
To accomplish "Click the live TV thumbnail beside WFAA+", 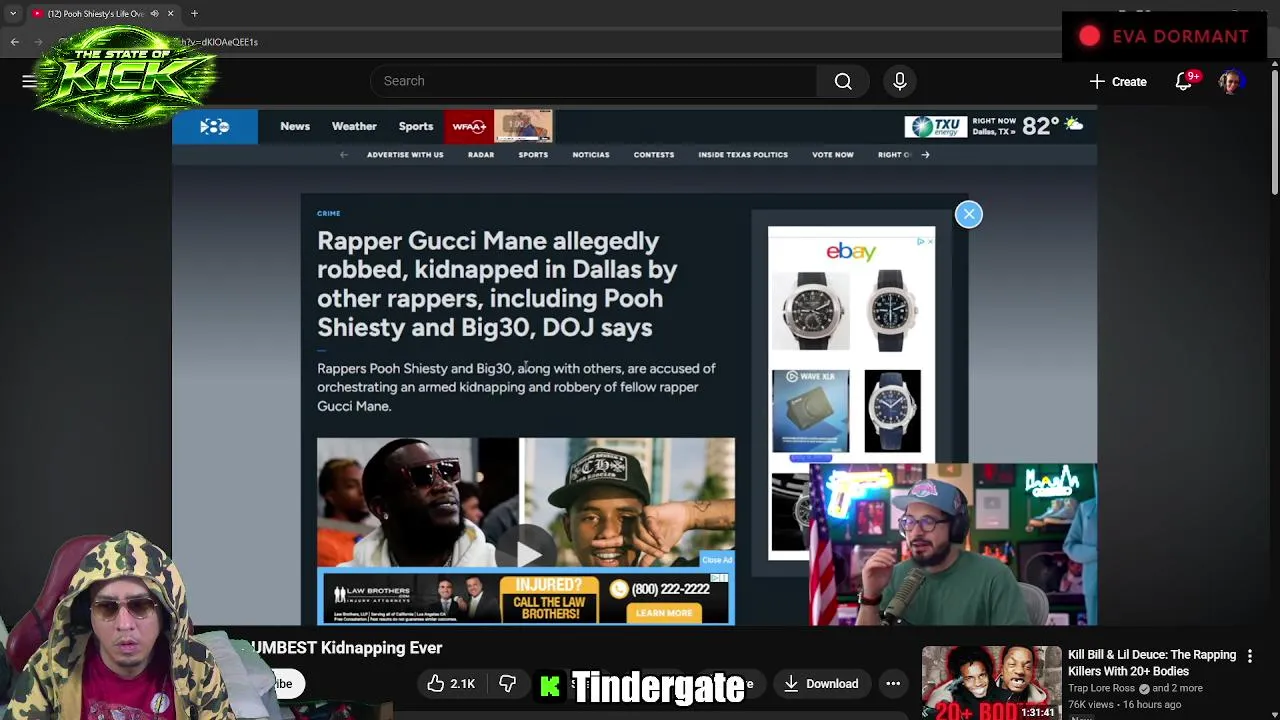I will click(x=523, y=127).
